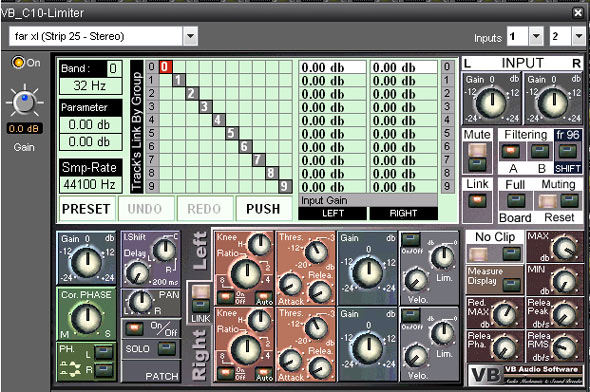Click the 32 Hz band frequency field
The width and height of the screenshot is (590, 392).
tap(90, 86)
